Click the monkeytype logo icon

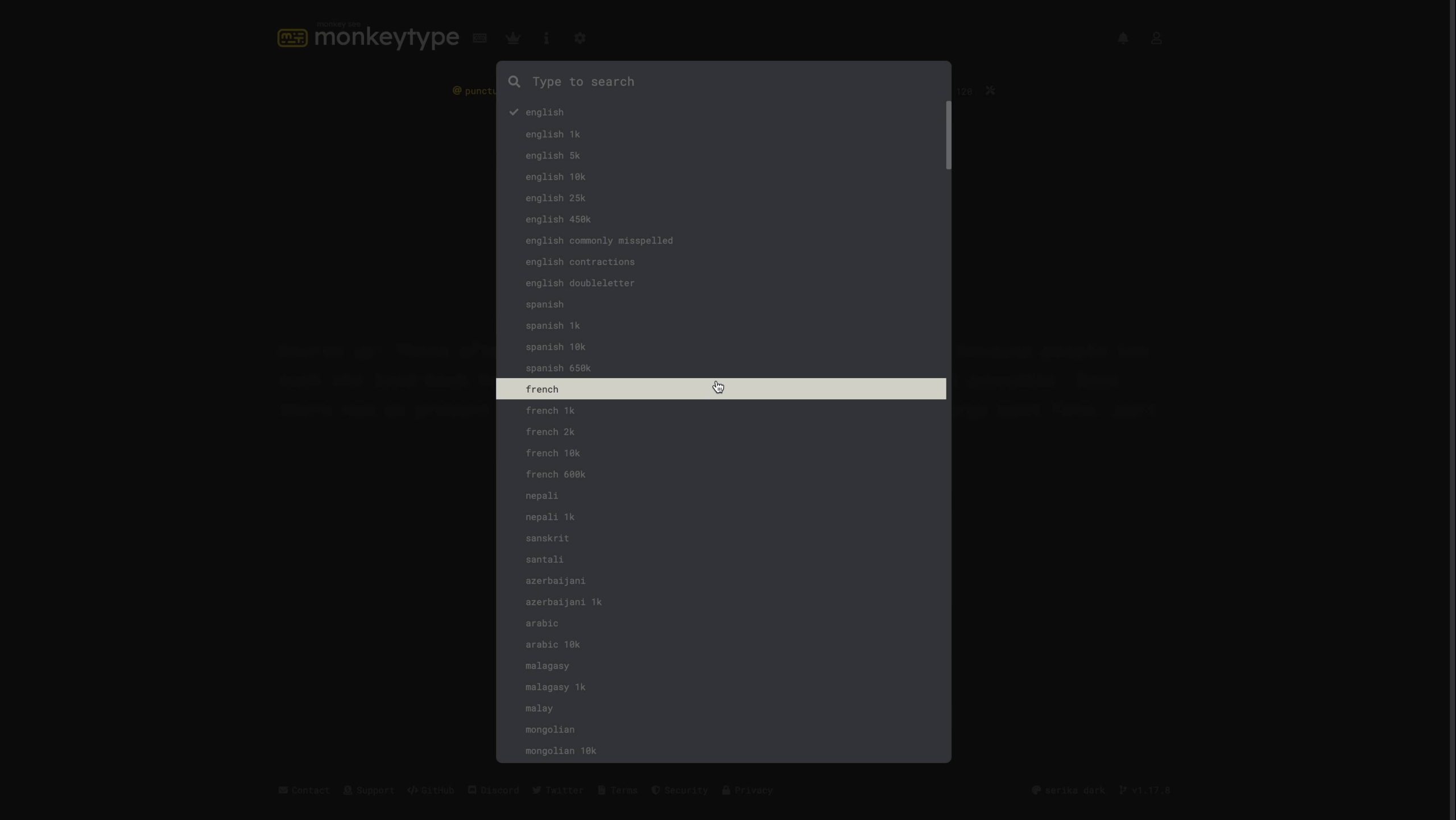[x=292, y=38]
